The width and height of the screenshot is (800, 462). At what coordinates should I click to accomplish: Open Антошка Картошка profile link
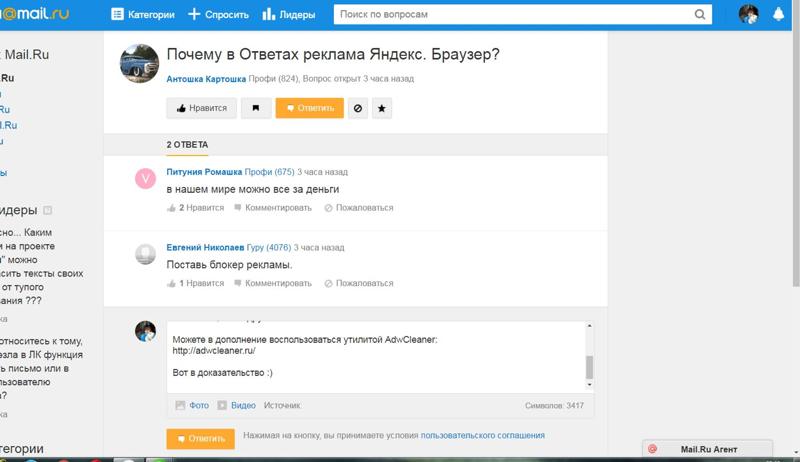(206, 79)
